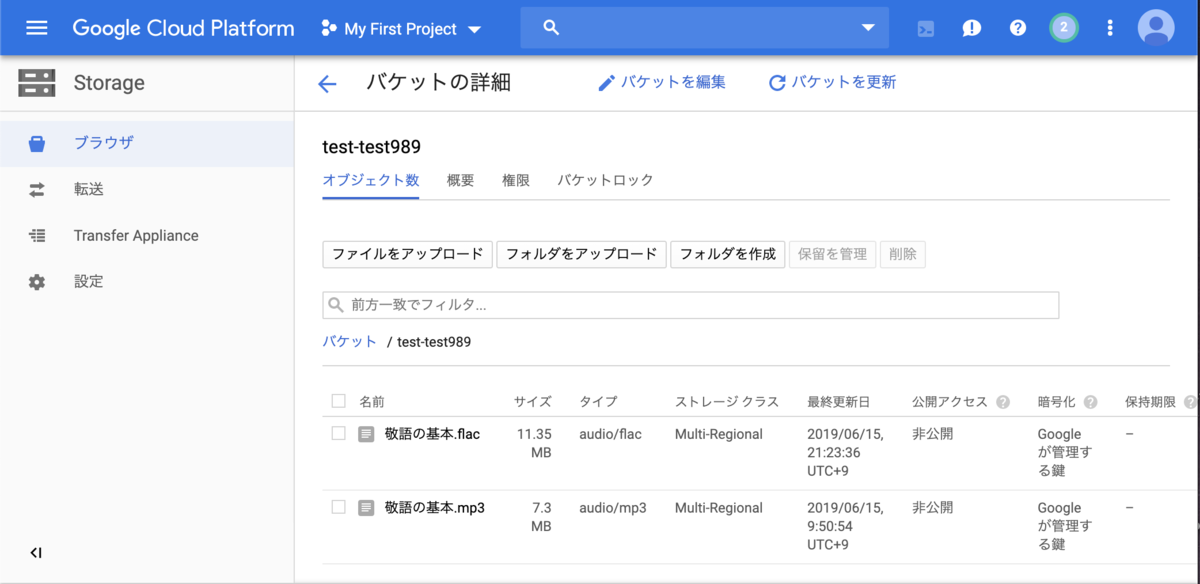The height and width of the screenshot is (584, 1200).
Task: Click file icon of 敬語の基本.flac
Action: pos(367,434)
